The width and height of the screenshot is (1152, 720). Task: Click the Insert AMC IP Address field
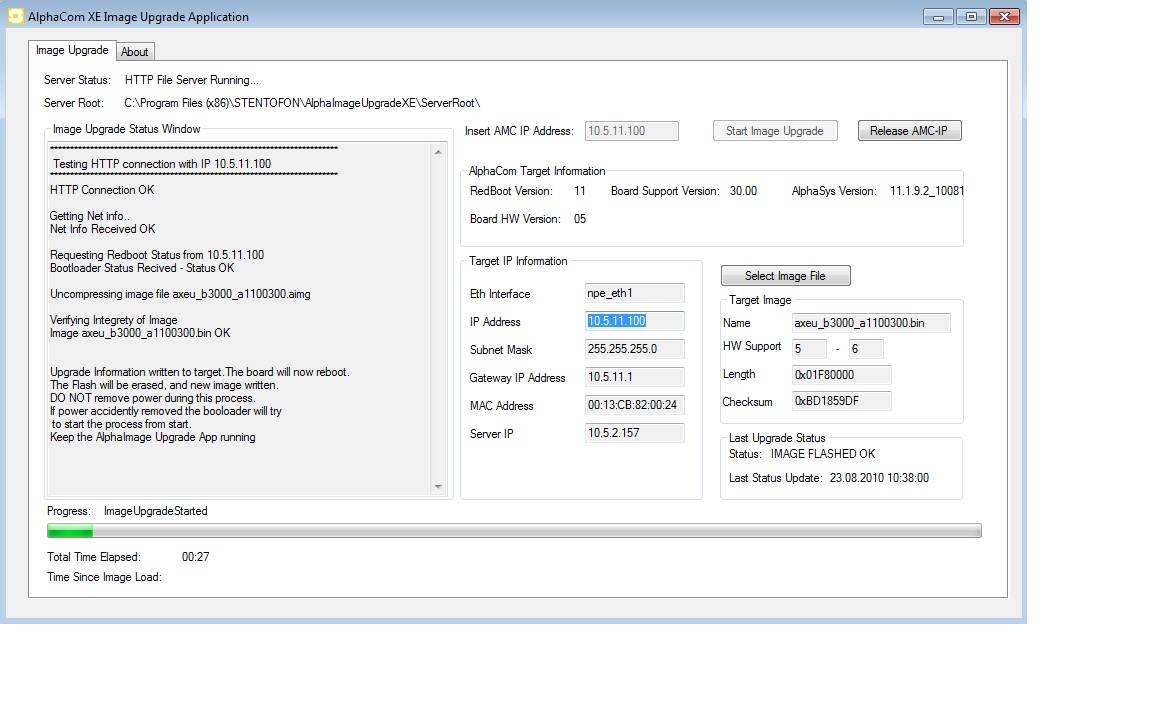point(631,131)
